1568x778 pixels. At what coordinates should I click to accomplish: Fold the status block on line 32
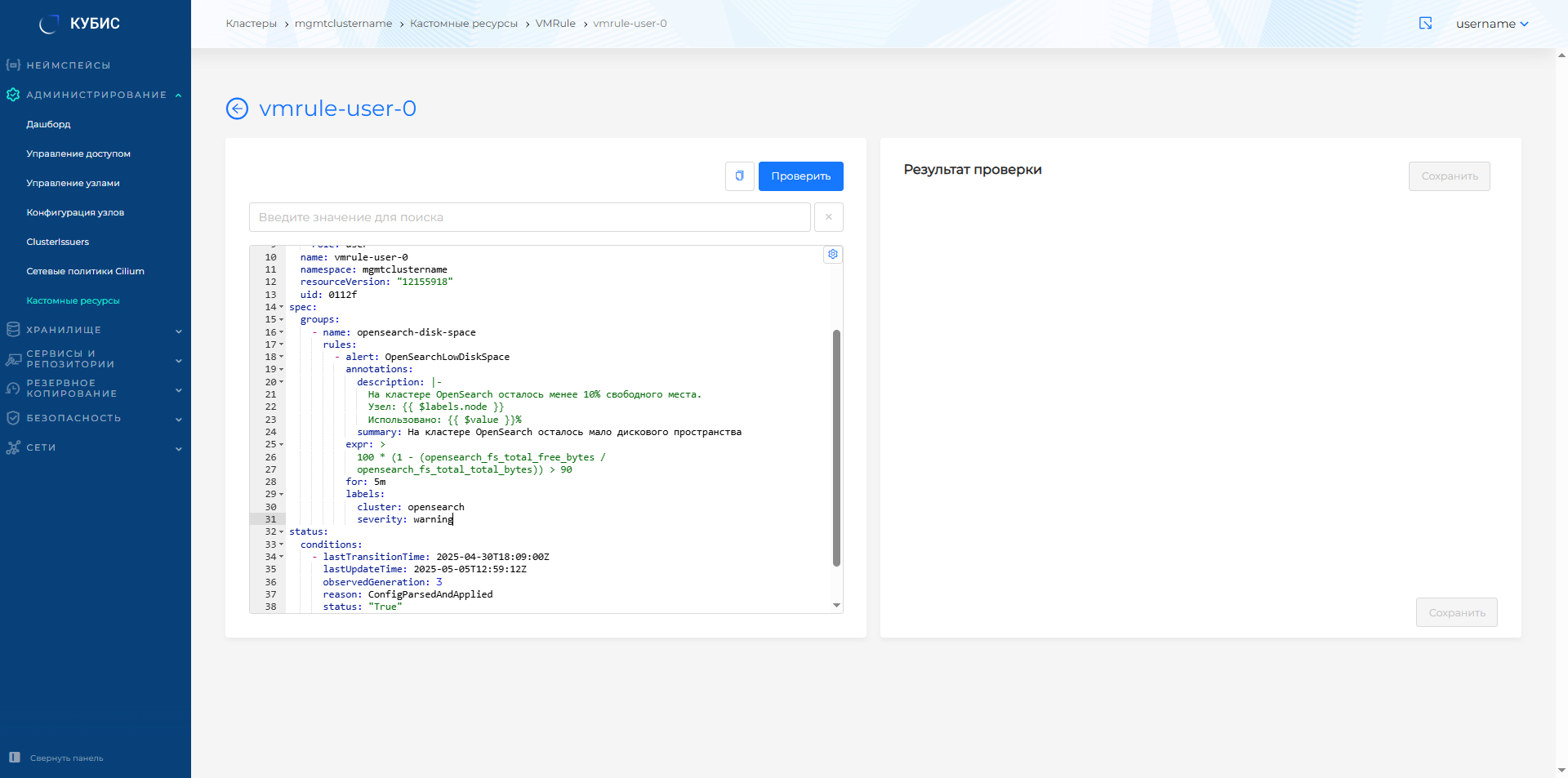[x=282, y=532]
